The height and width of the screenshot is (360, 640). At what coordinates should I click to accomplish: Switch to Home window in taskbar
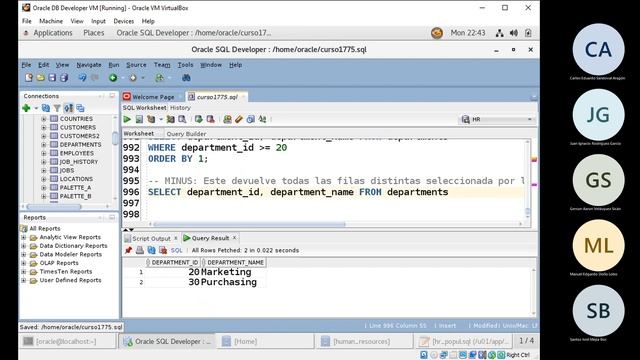[265, 341]
